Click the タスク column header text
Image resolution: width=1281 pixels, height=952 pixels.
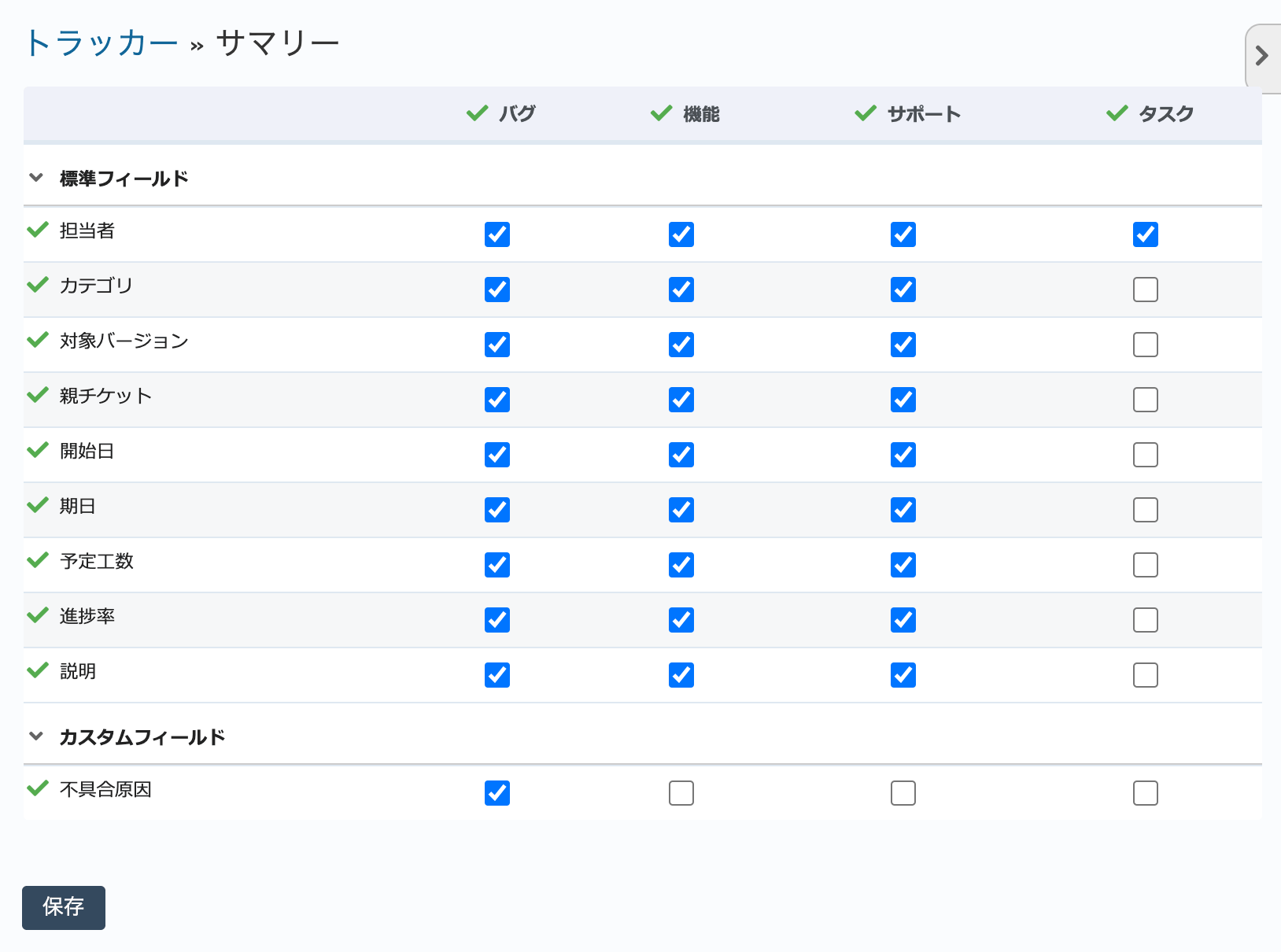pyautogui.click(x=1166, y=114)
